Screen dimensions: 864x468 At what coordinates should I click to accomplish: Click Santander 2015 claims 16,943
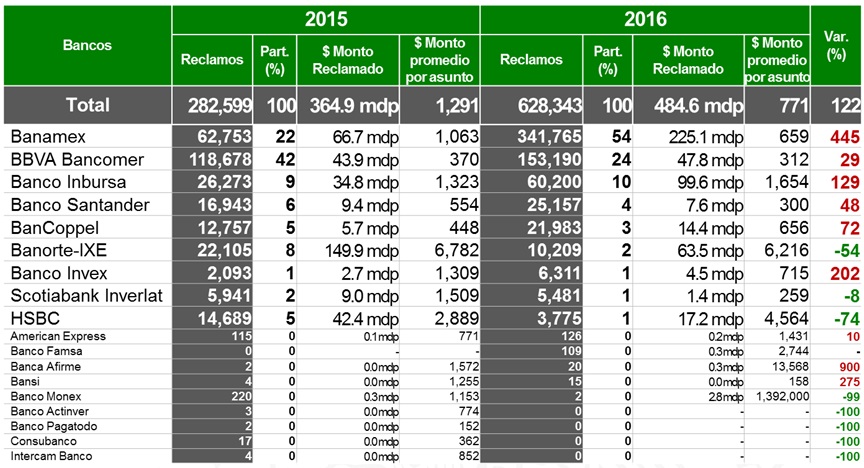click(224, 205)
